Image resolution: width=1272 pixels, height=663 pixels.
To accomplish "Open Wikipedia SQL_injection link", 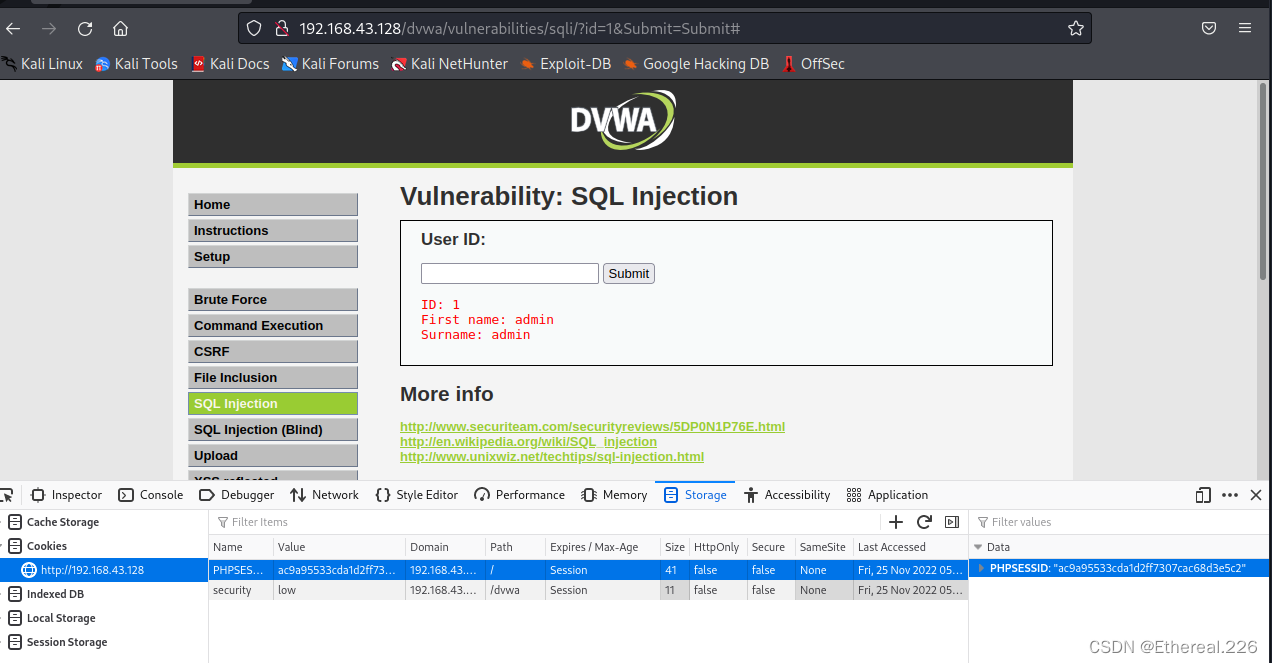I will click(x=528, y=441).
